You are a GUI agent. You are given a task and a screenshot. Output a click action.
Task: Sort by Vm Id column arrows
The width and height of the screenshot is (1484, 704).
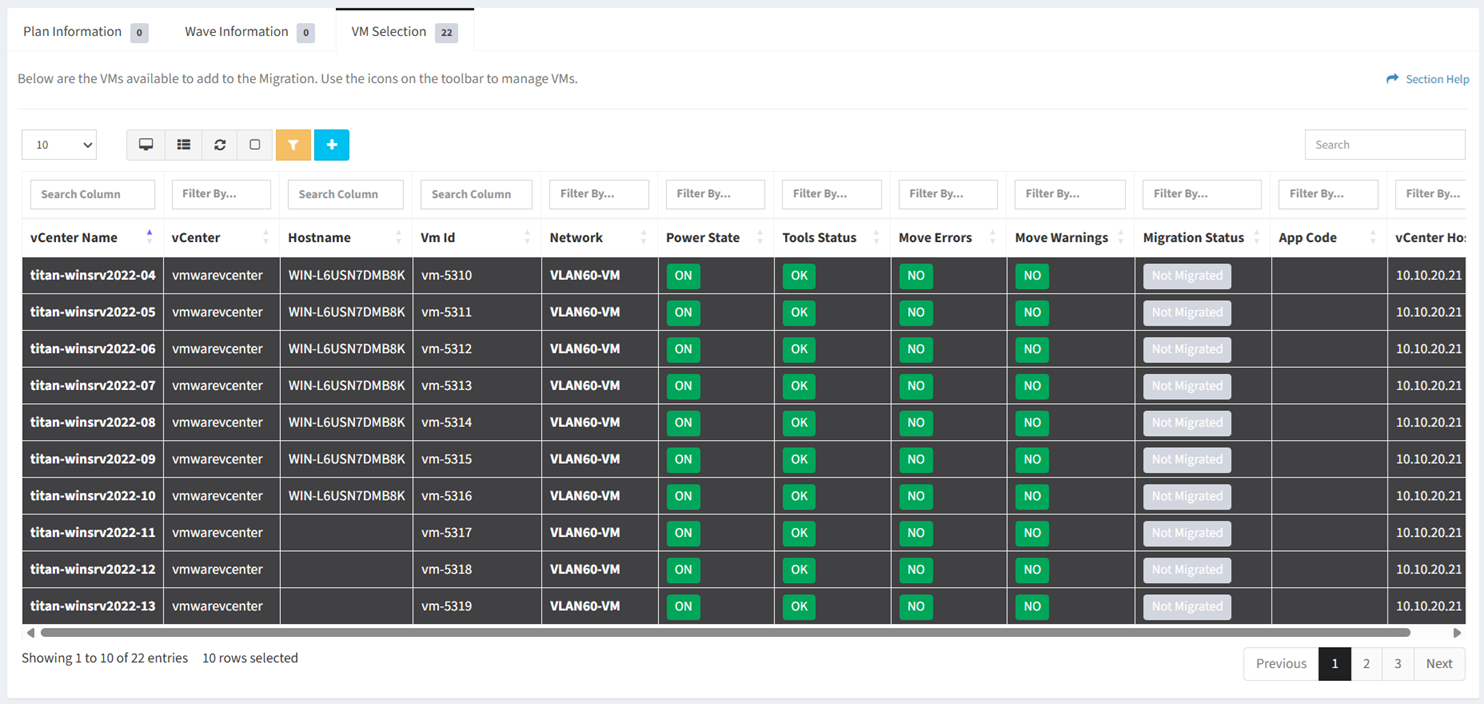[x=528, y=237]
